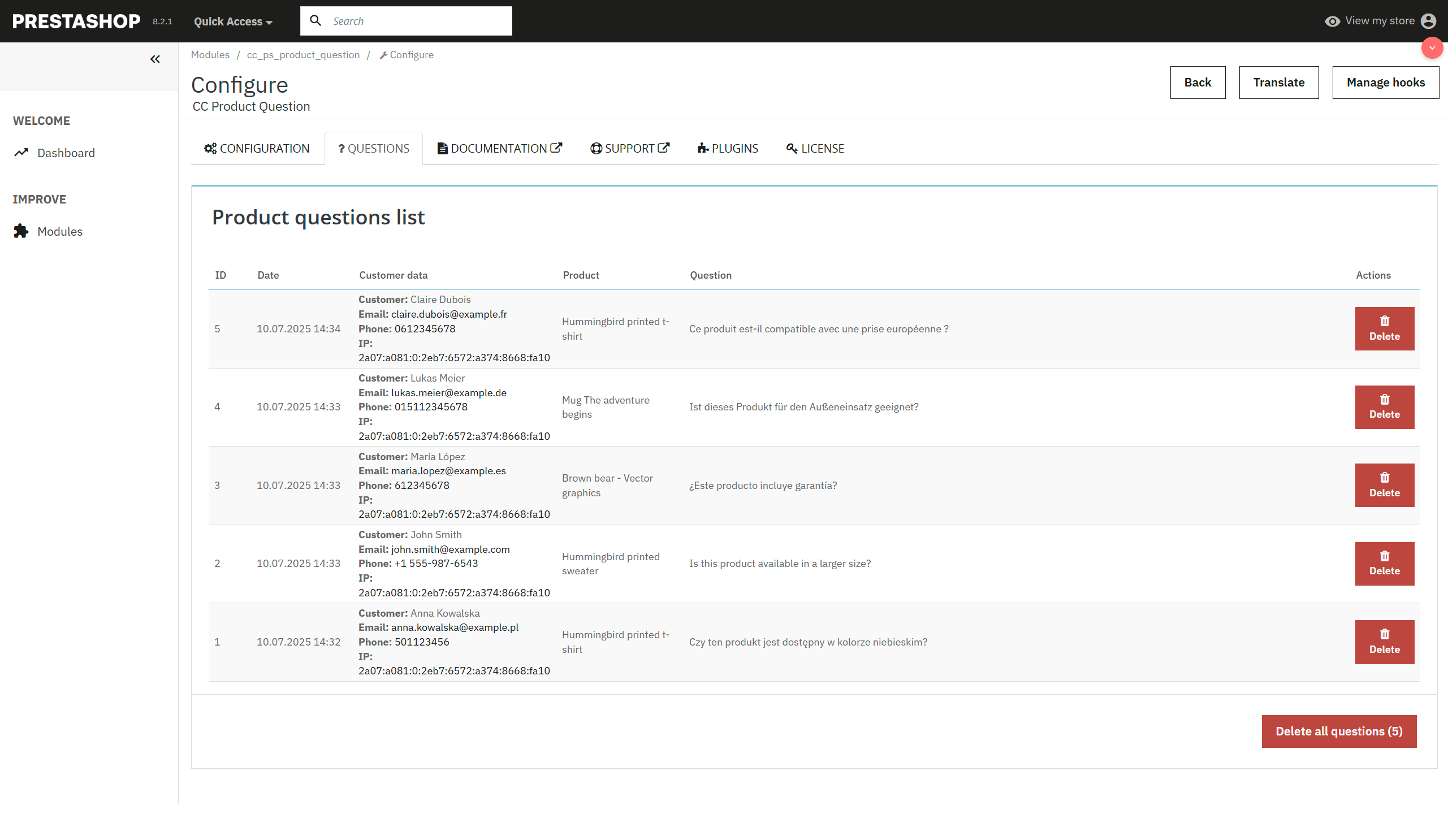Viewport: 1448px width, 840px height.
Task: Click the key icon on License tab
Action: click(x=791, y=148)
